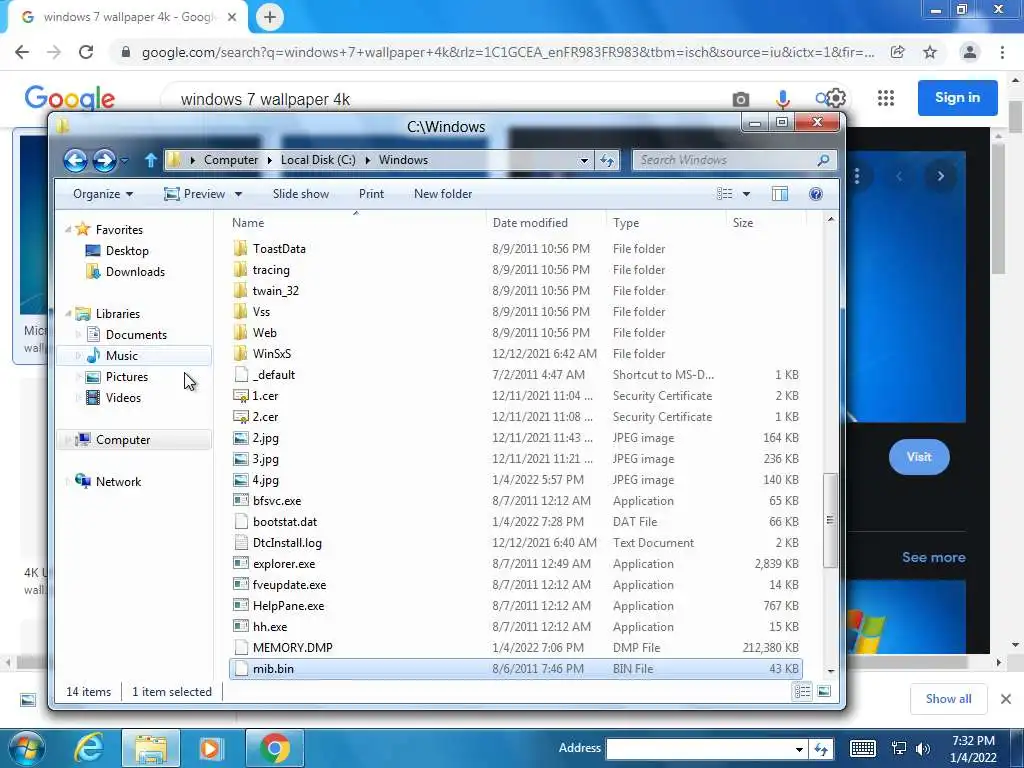This screenshot has height=768, width=1024.
Task: Click the Visit button in Chrome
Action: 919,457
